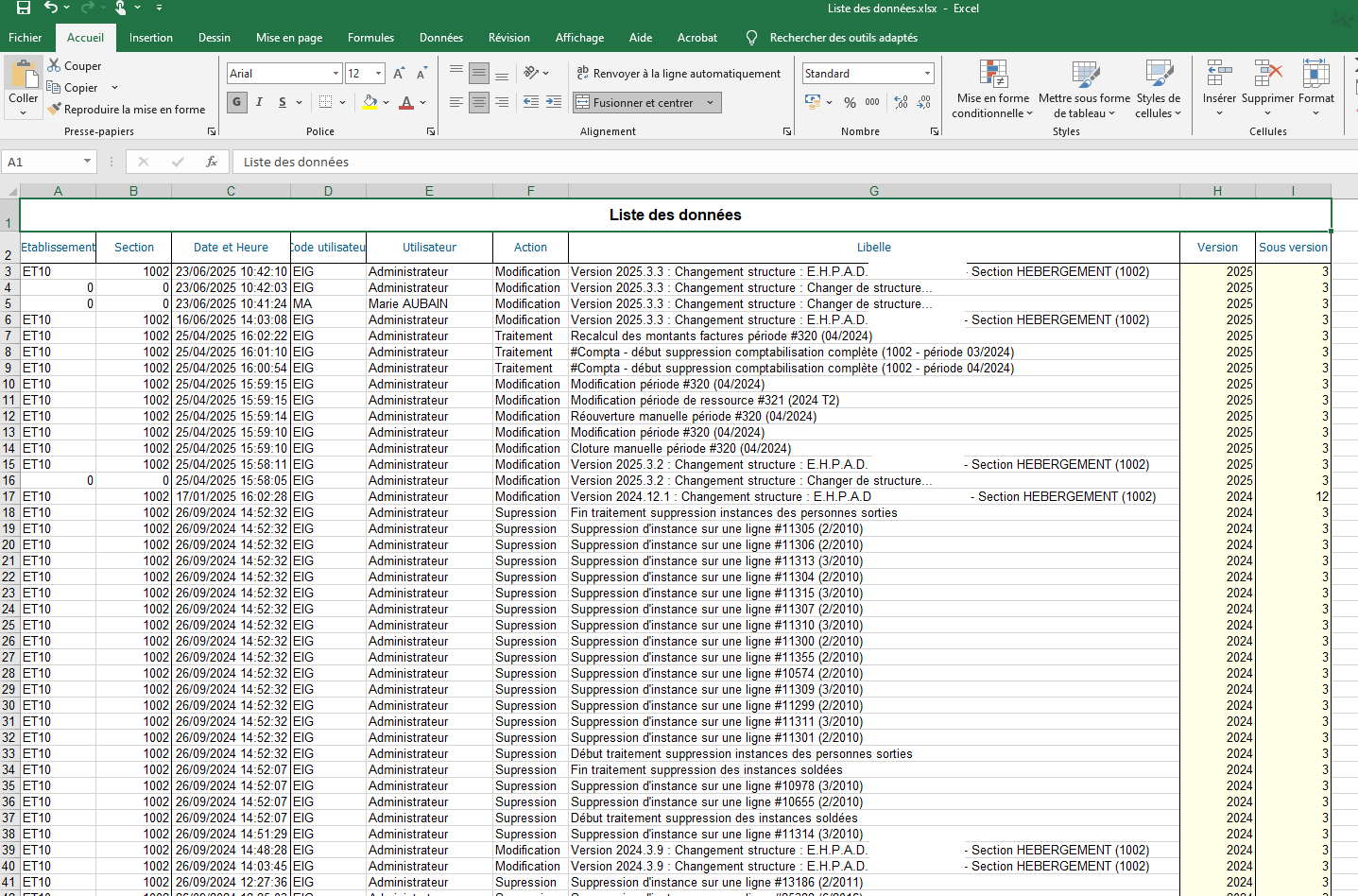Open Mise en forme conditionnelle
Image resolution: width=1358 pixels, height=896 pixels.
coord(991,91)
